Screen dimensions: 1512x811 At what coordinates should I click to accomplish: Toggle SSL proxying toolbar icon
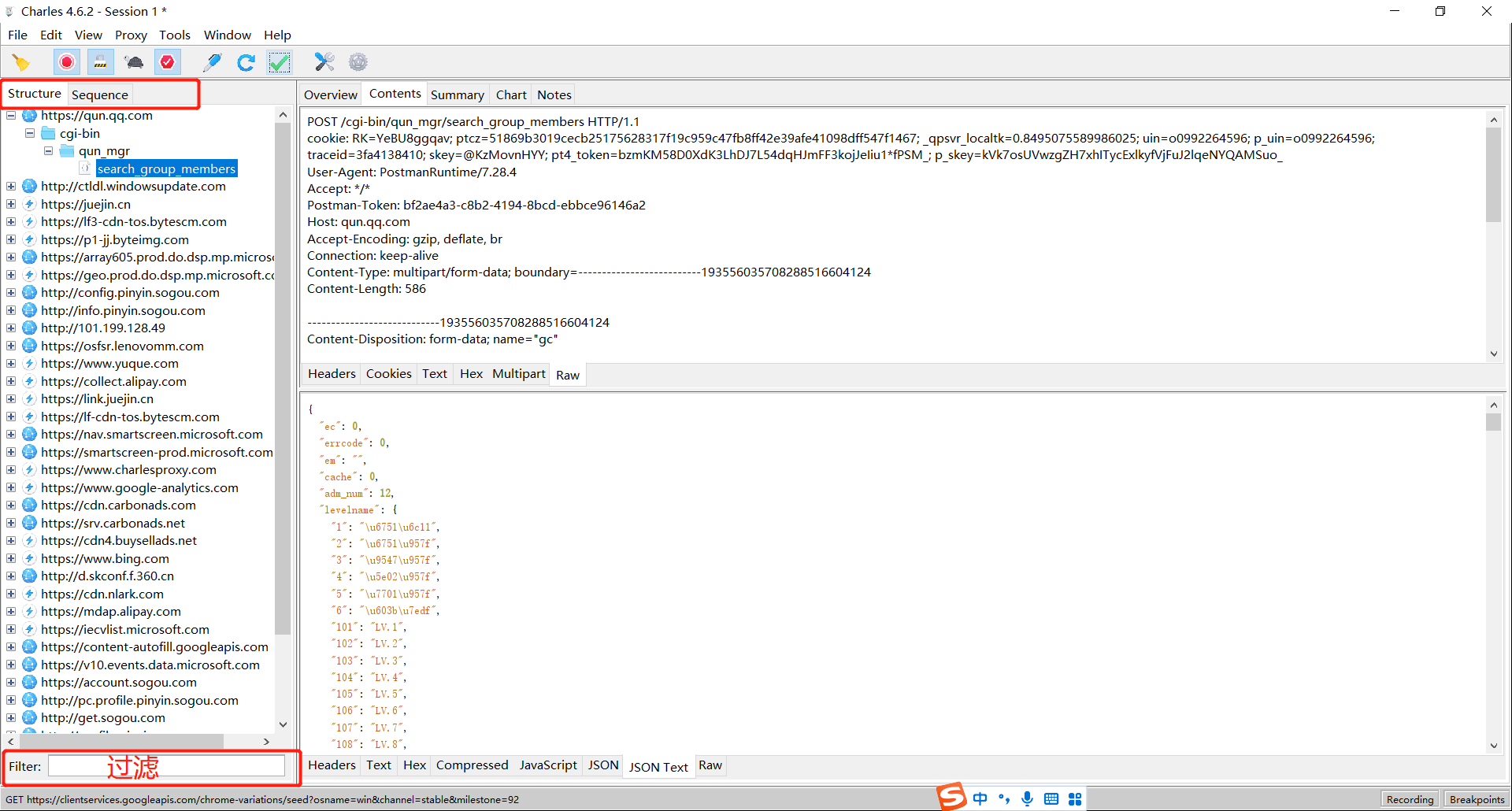pyautogui.click(x=101, y=62)
